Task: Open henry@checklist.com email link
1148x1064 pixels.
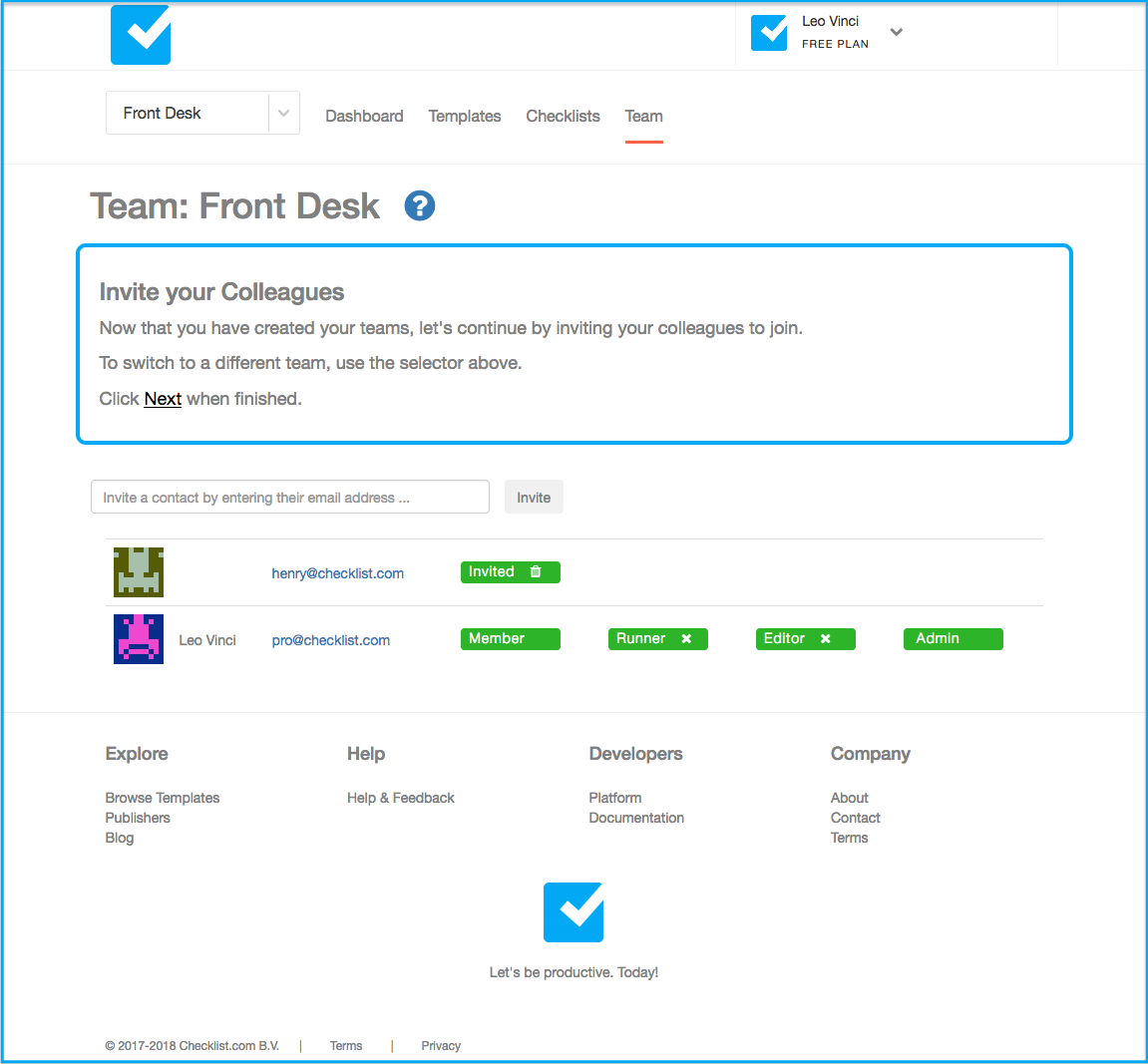Action: [x=337, y=573]
